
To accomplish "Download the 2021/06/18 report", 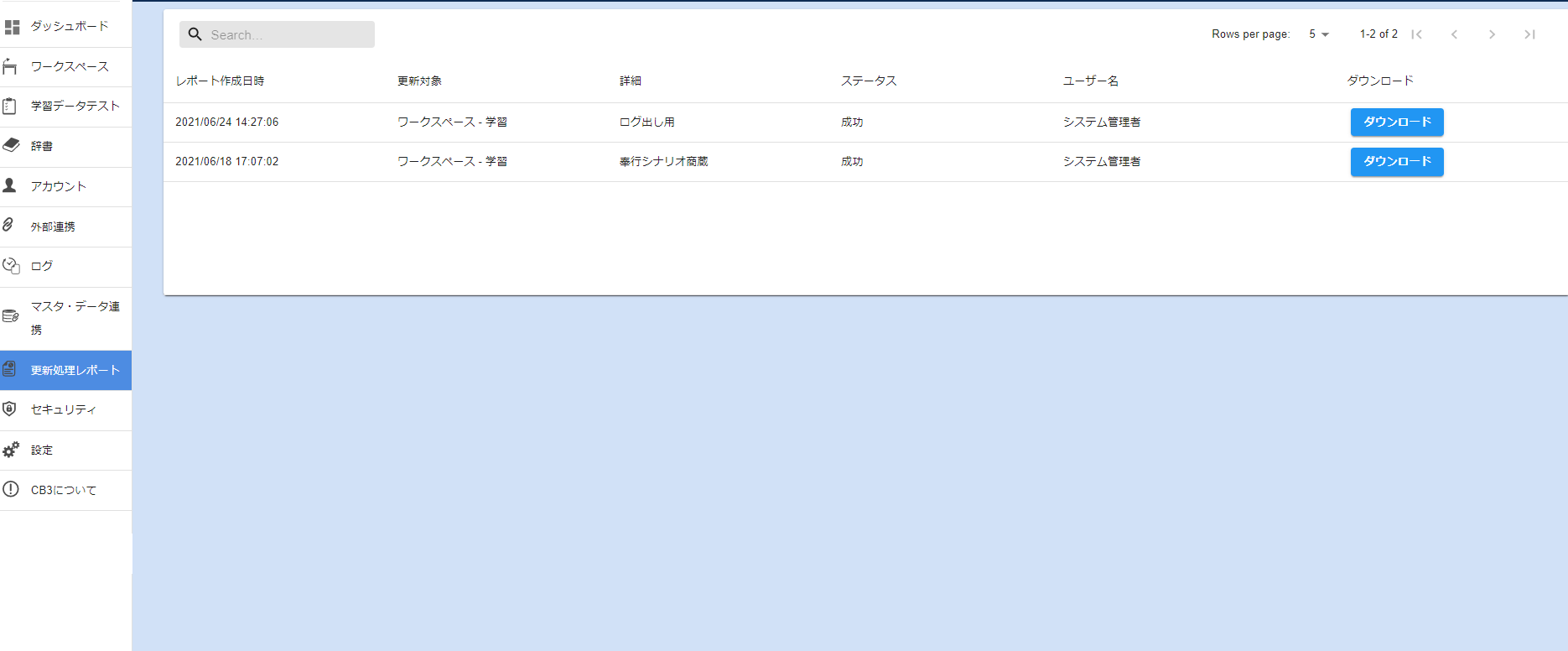I will tap(1396, 161).
